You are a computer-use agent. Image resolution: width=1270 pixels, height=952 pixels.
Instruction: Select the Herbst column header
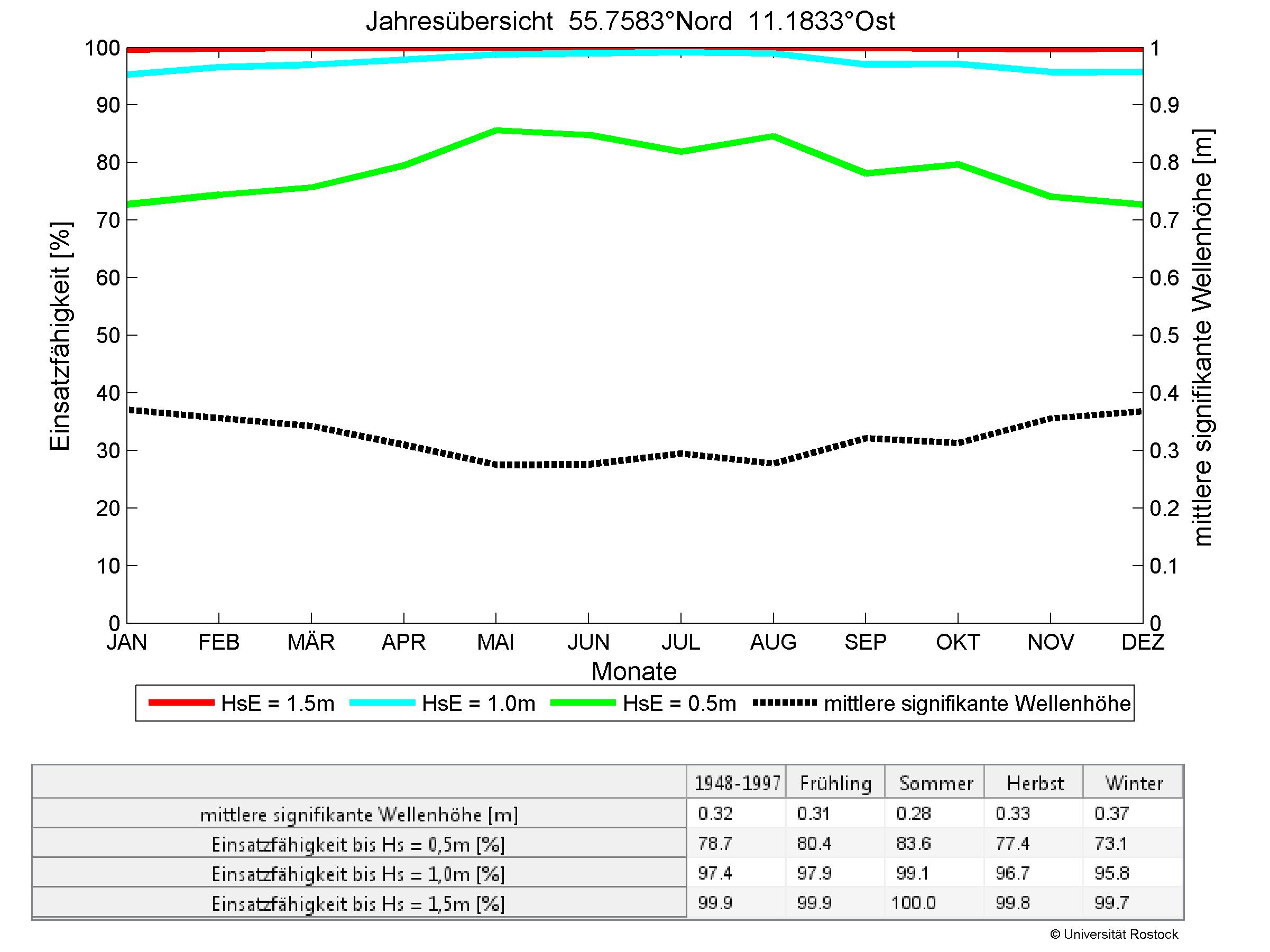pos(1035,783)
